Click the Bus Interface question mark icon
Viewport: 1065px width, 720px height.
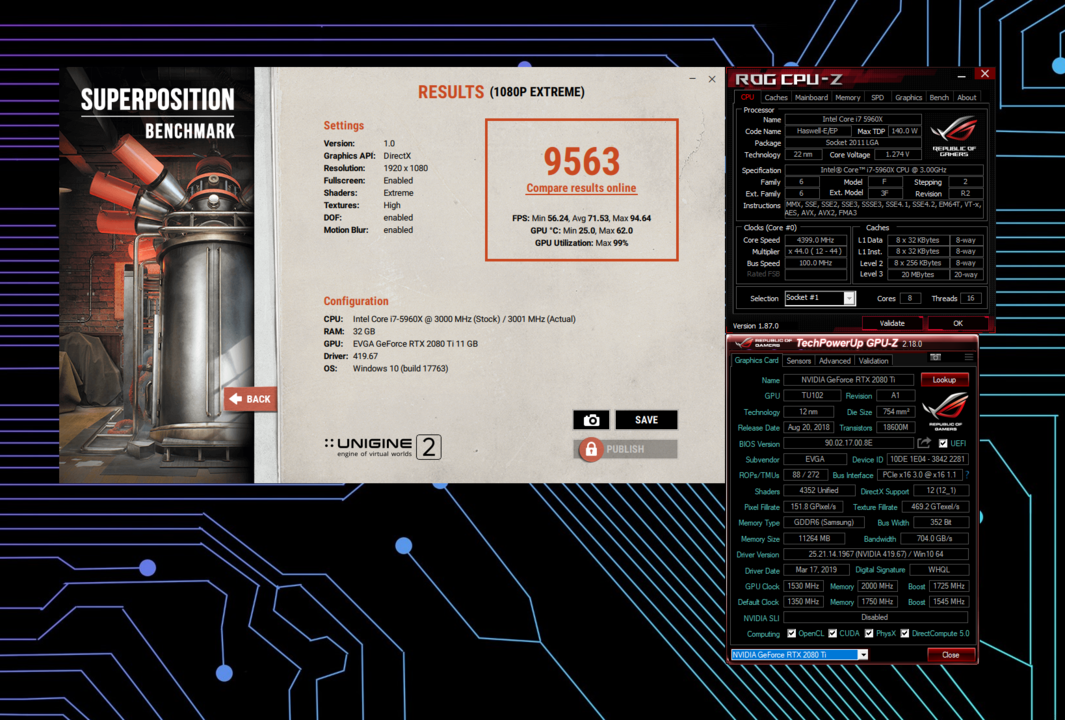pyautogui.click(x=967, y=475)
